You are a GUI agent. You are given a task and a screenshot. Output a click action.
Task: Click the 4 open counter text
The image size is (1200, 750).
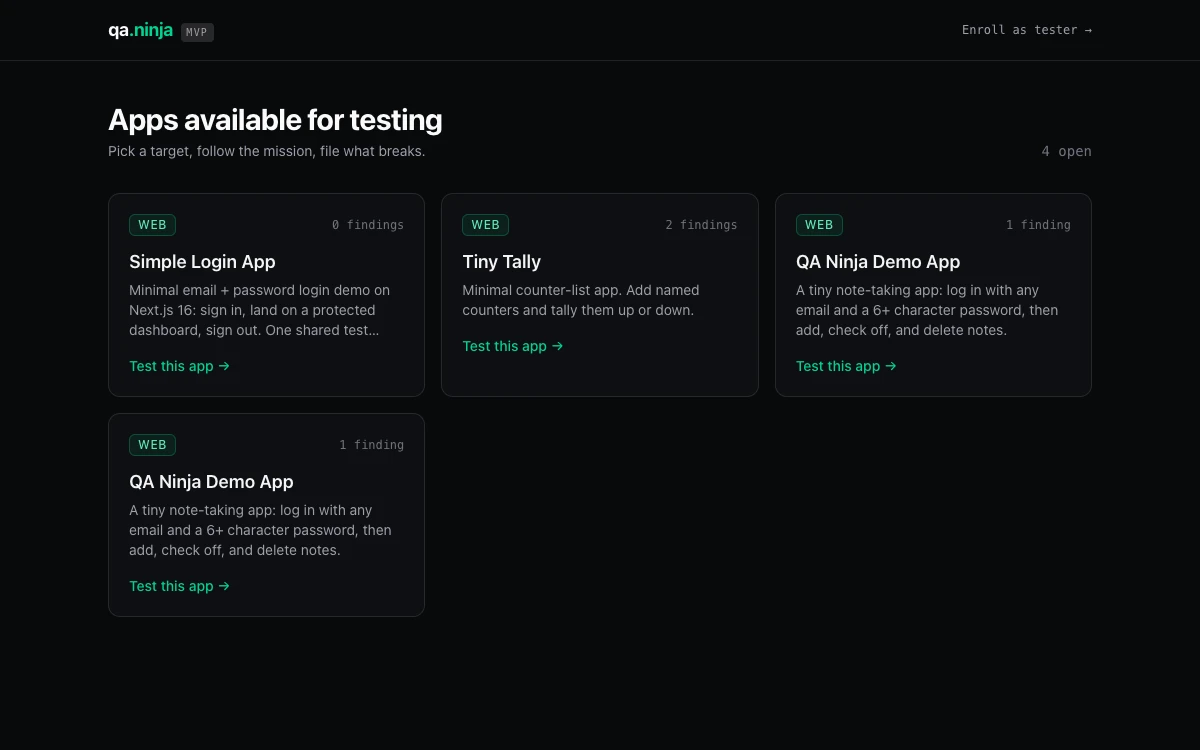click(x=1066, y=151)
